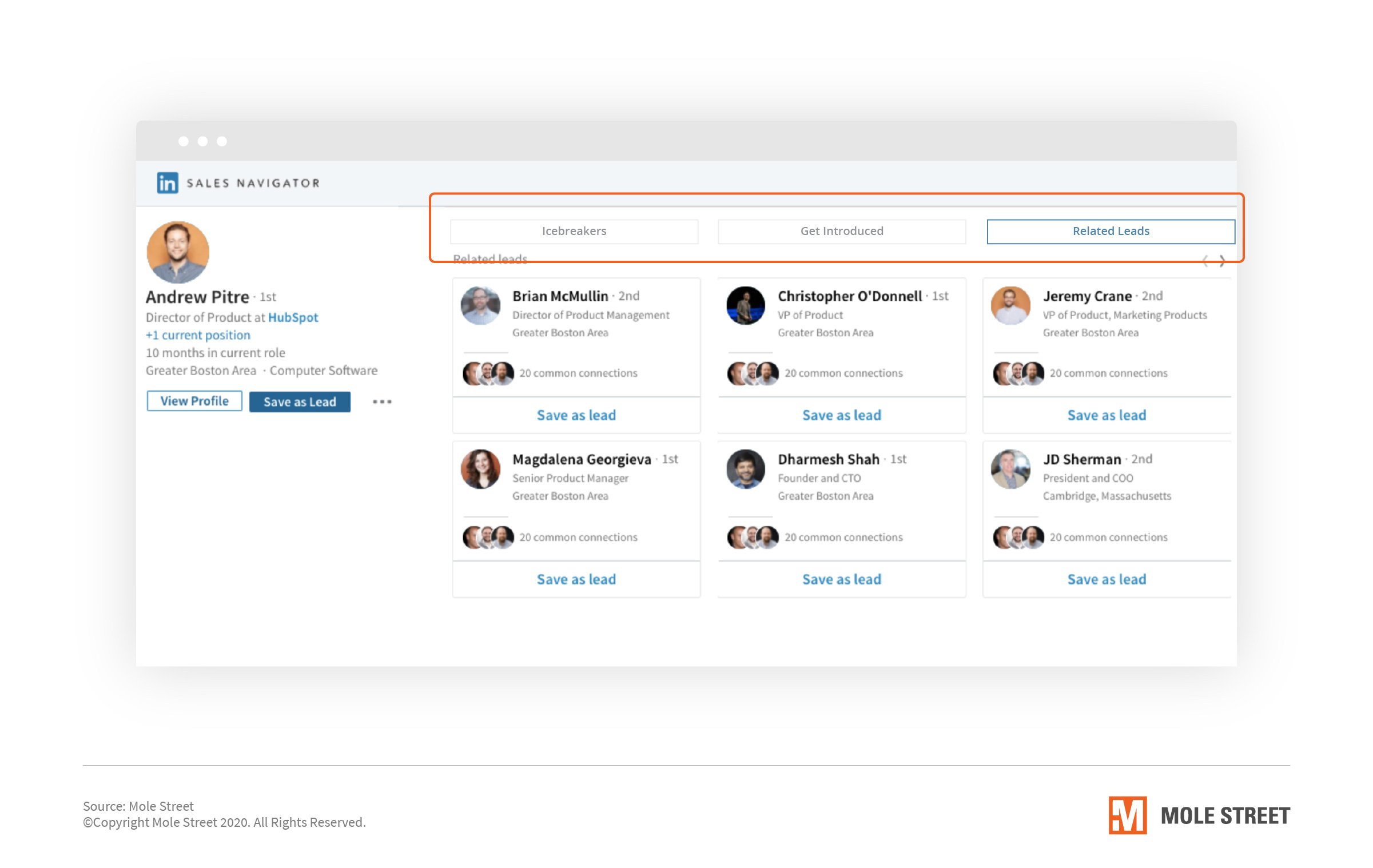
Task: Save Dharmesh Shah as a lead
Action: [842, 579]
